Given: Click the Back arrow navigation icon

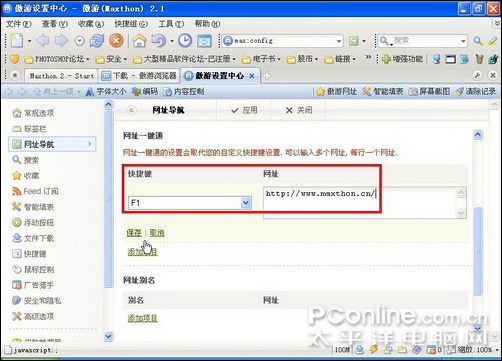Looking at the screenshot, I should 42,41.
